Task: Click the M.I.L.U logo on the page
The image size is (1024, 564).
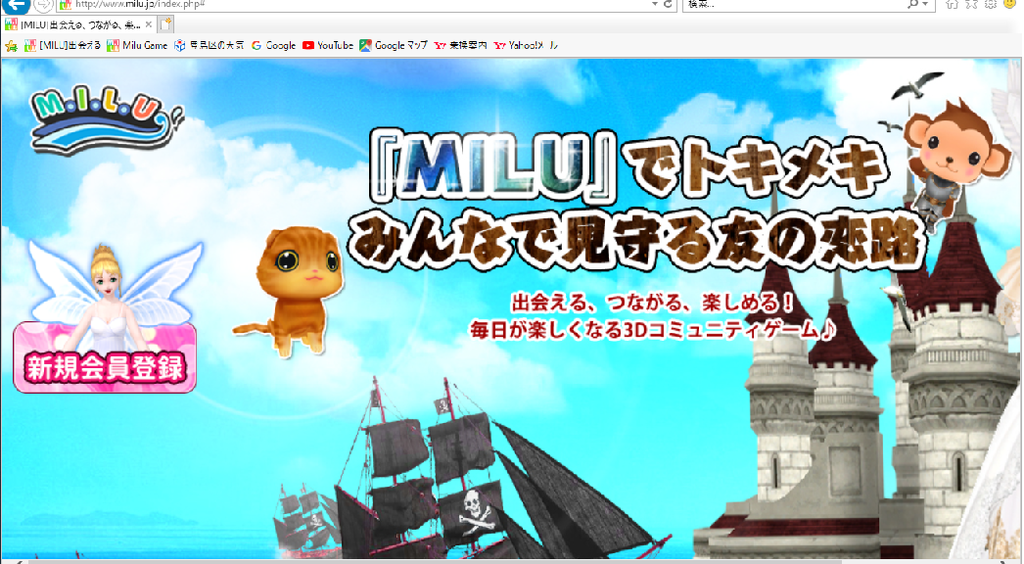Action: tap(106, 121)
